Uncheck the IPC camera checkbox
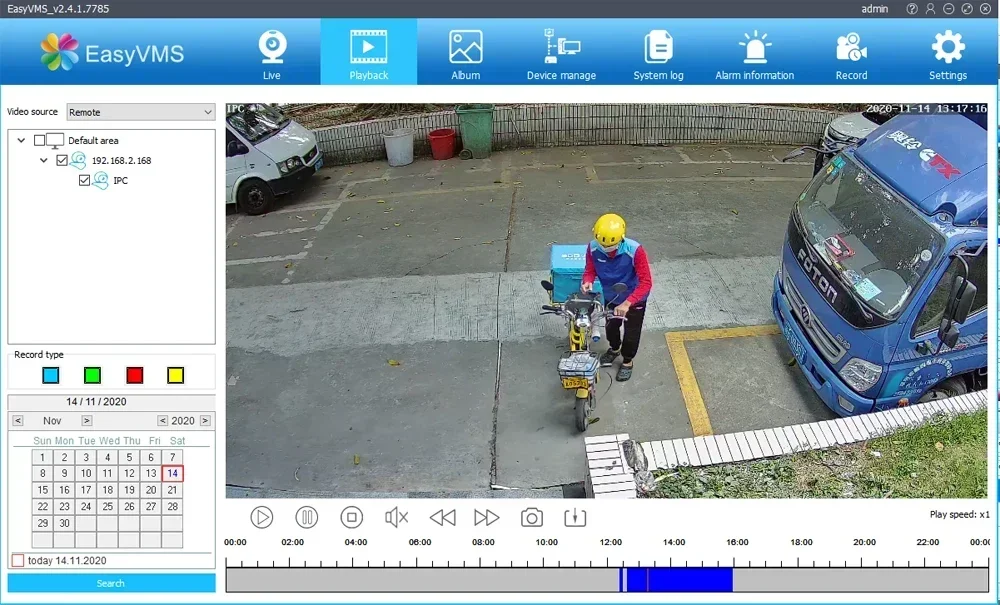The image size is (1000, 605). tap(84, 180)
